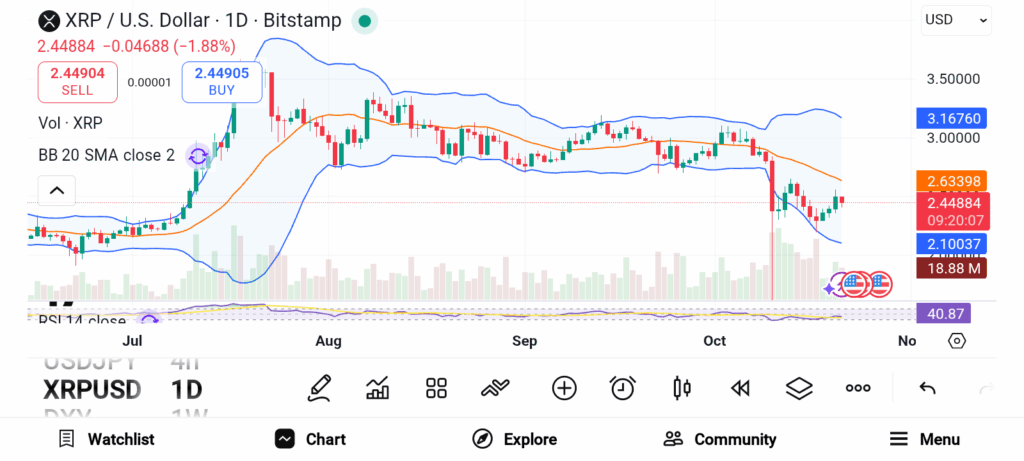
Task: Open the USD currency dropdown
Action: click(956, 19)
